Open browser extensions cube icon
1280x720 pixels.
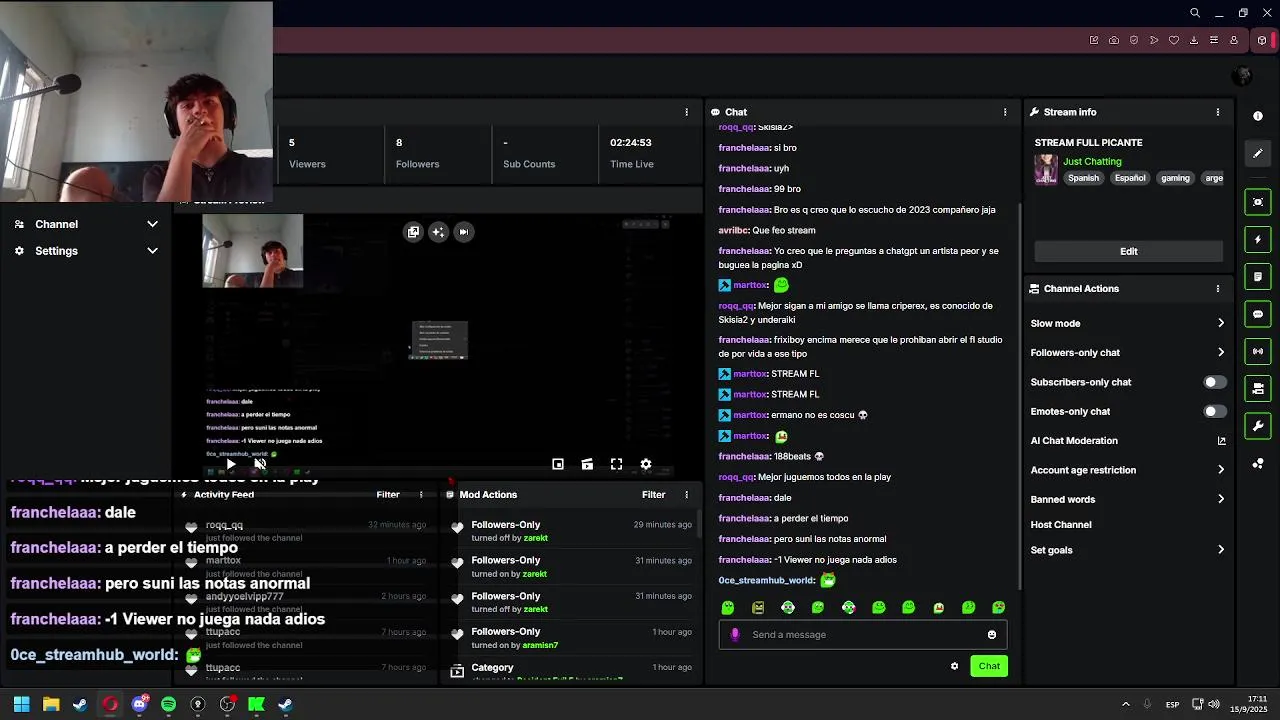click(1262, 40)
